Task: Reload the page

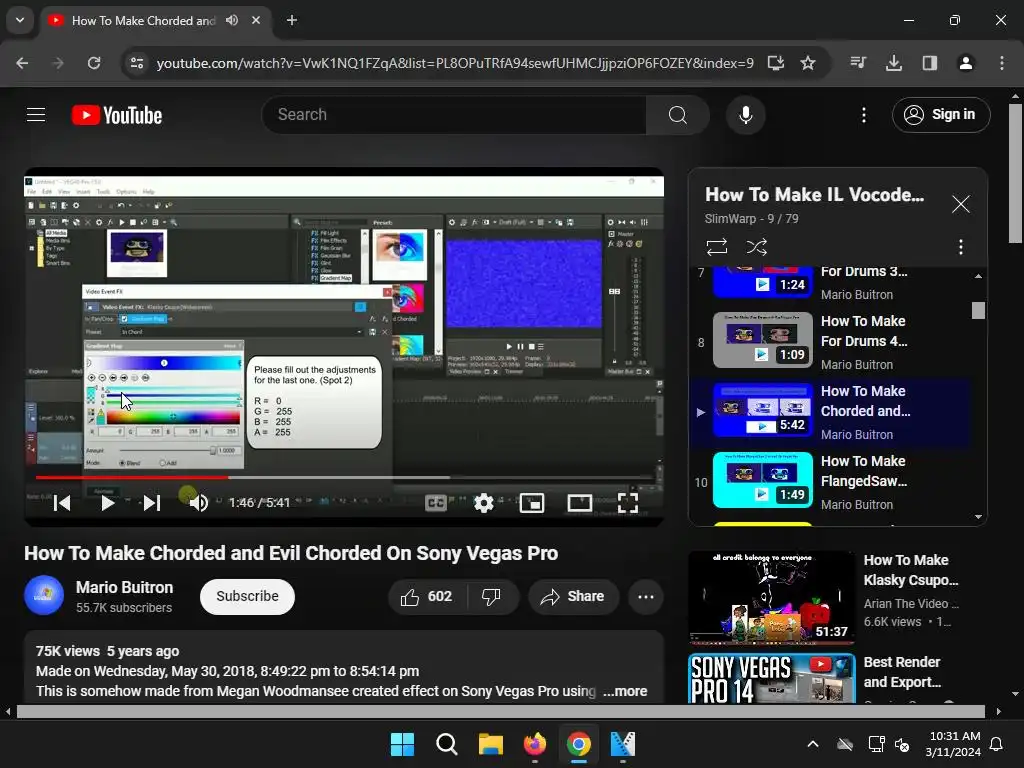Action: pyautogui.click(x=94, y=63)
